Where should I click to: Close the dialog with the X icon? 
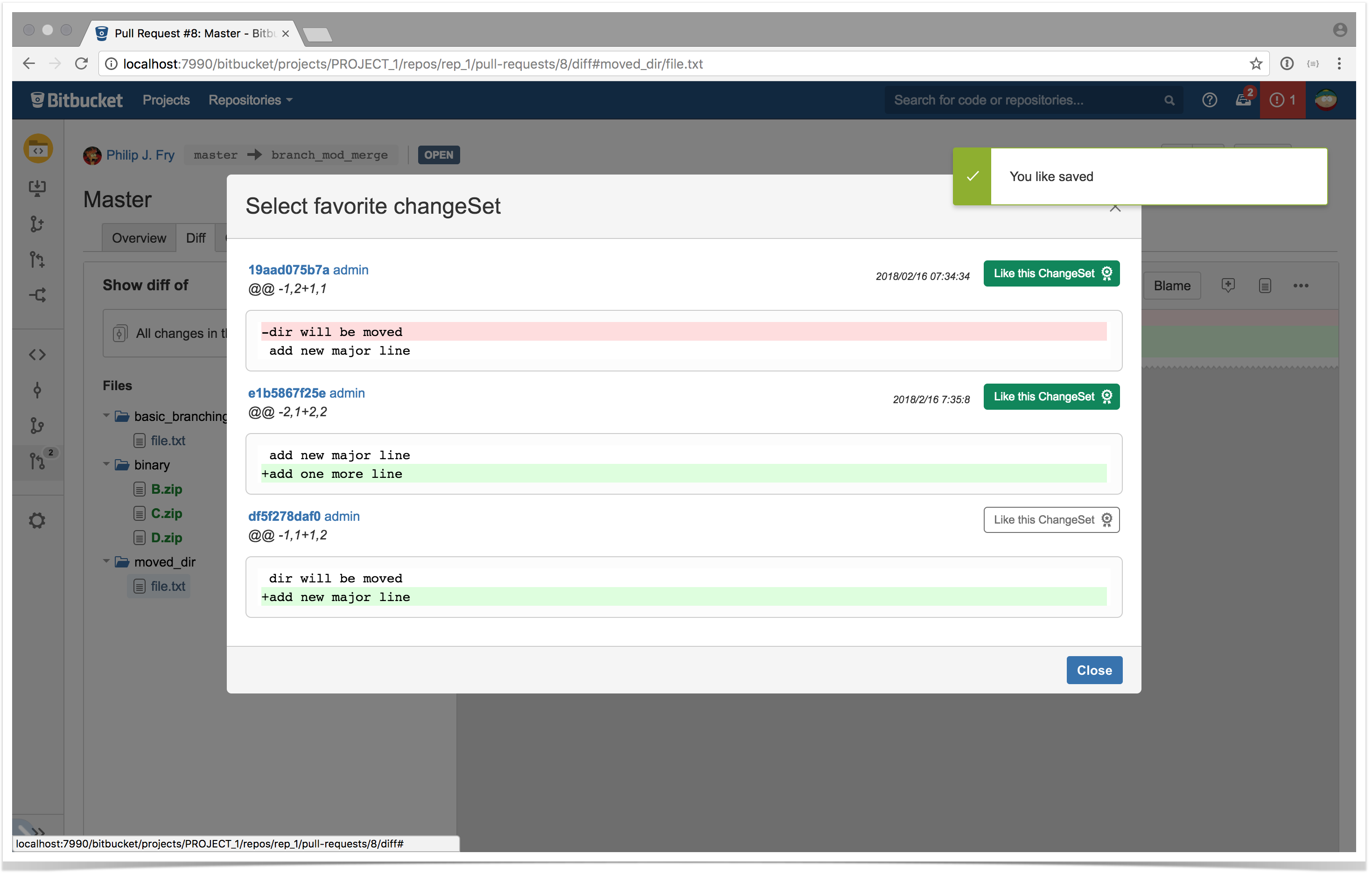[1115, 209]
